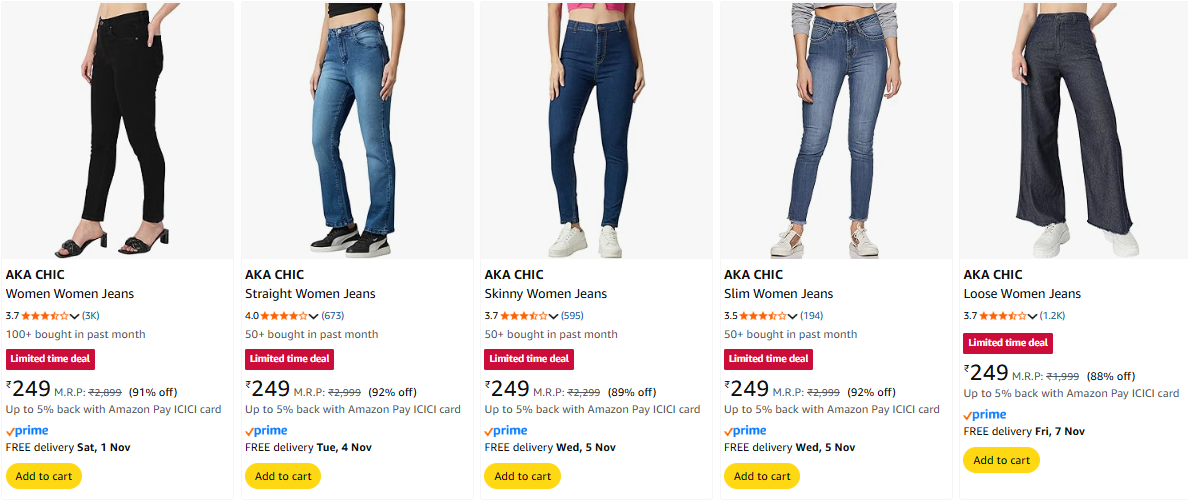Open the Straight Women Jeans product title
1188x500 pixels.
pyautogui.click(x=310, y=294)
